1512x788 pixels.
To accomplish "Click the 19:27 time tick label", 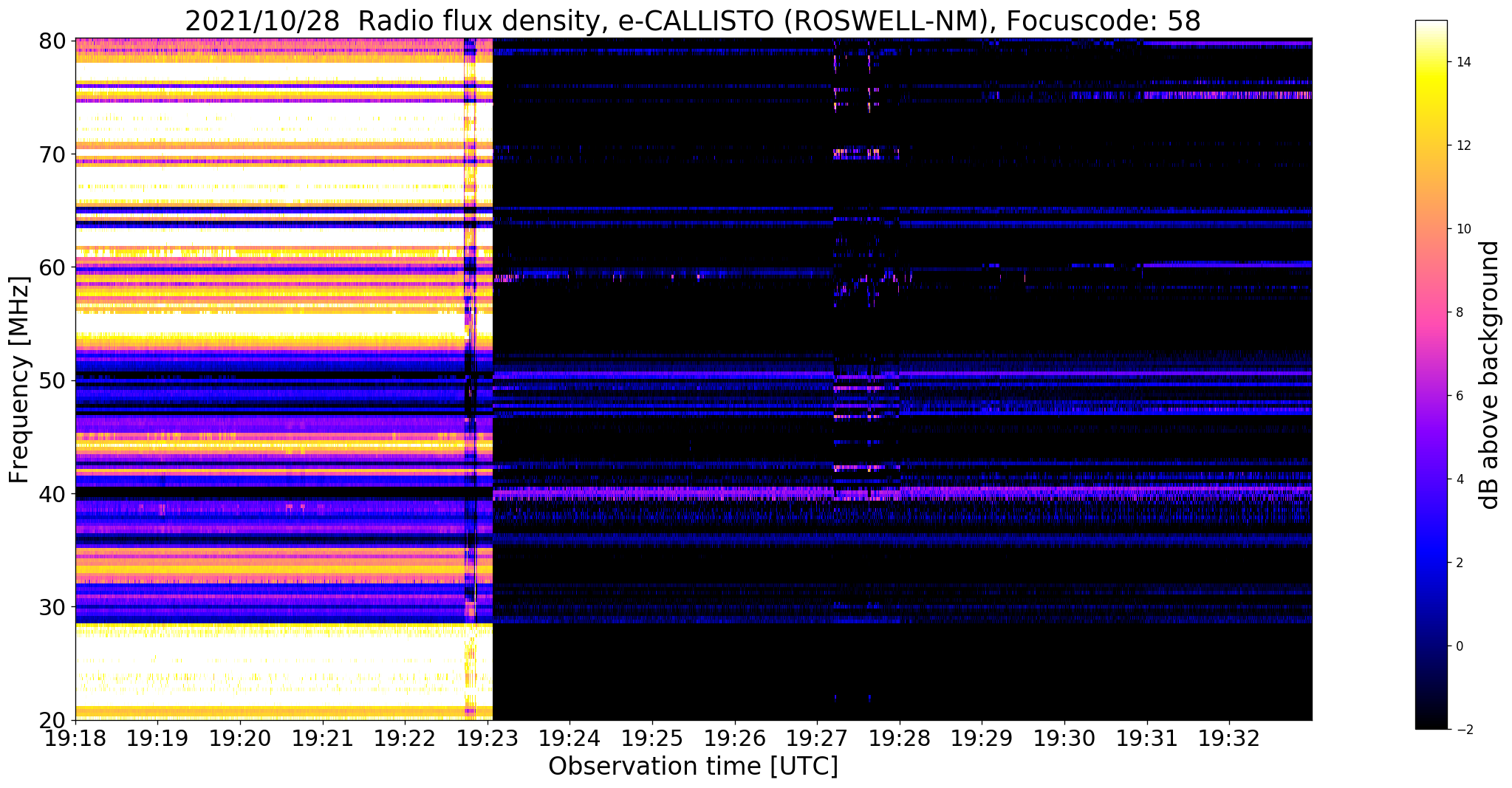I will pos(818,738).
